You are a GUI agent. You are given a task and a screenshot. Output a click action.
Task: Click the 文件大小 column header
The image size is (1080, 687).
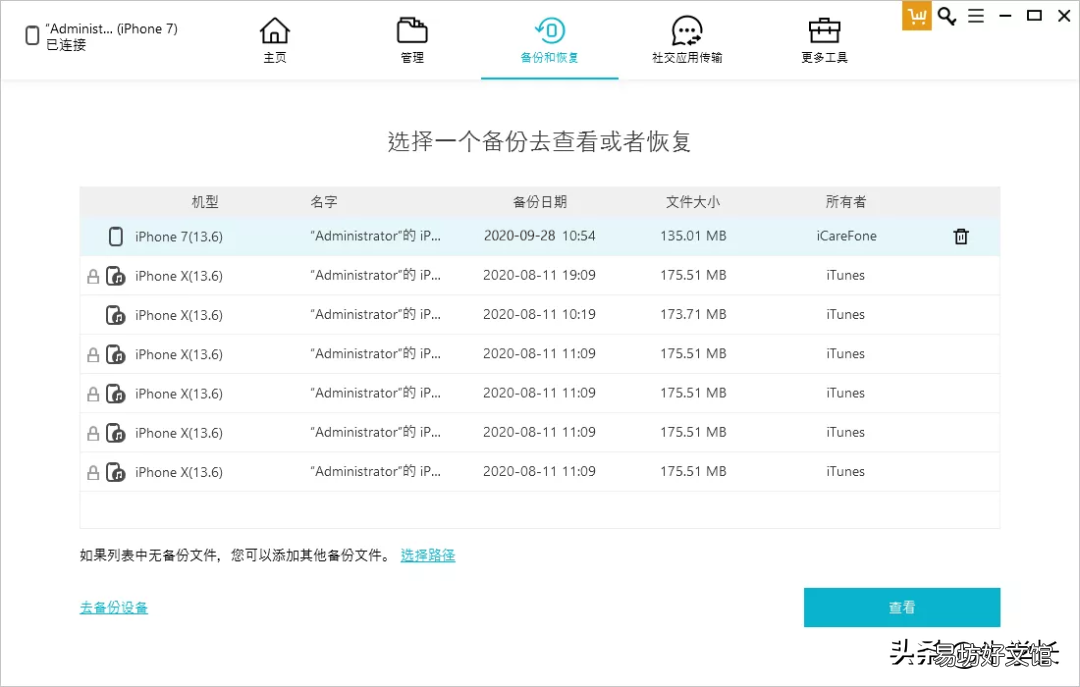click(x=693, y=202)
